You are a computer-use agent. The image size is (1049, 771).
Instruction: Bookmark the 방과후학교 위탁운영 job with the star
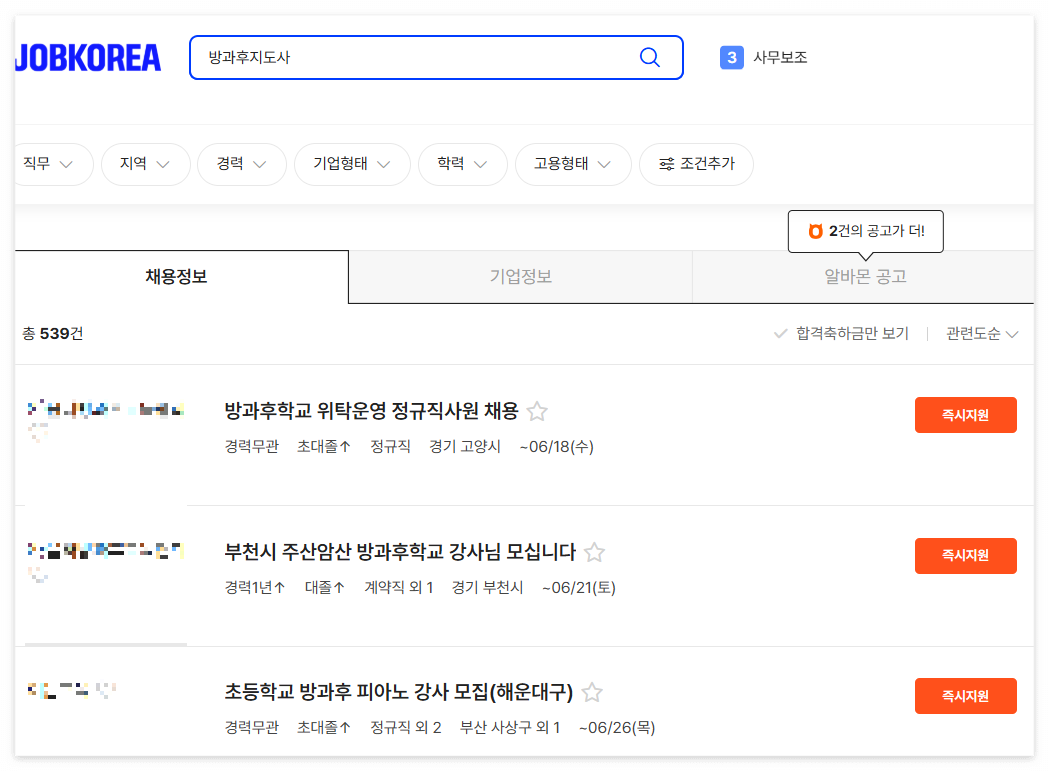point(537,411)
